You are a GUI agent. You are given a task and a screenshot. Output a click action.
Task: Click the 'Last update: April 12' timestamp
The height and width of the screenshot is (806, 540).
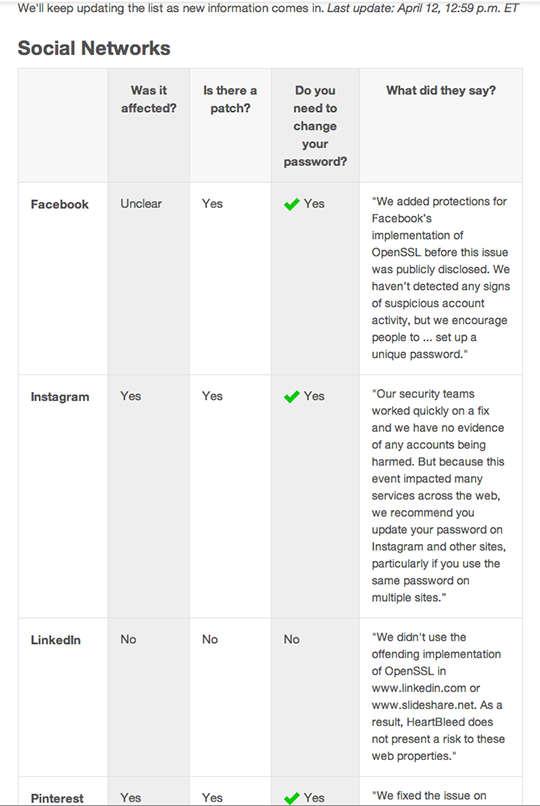pyautogui.click(x=423, y=8)
